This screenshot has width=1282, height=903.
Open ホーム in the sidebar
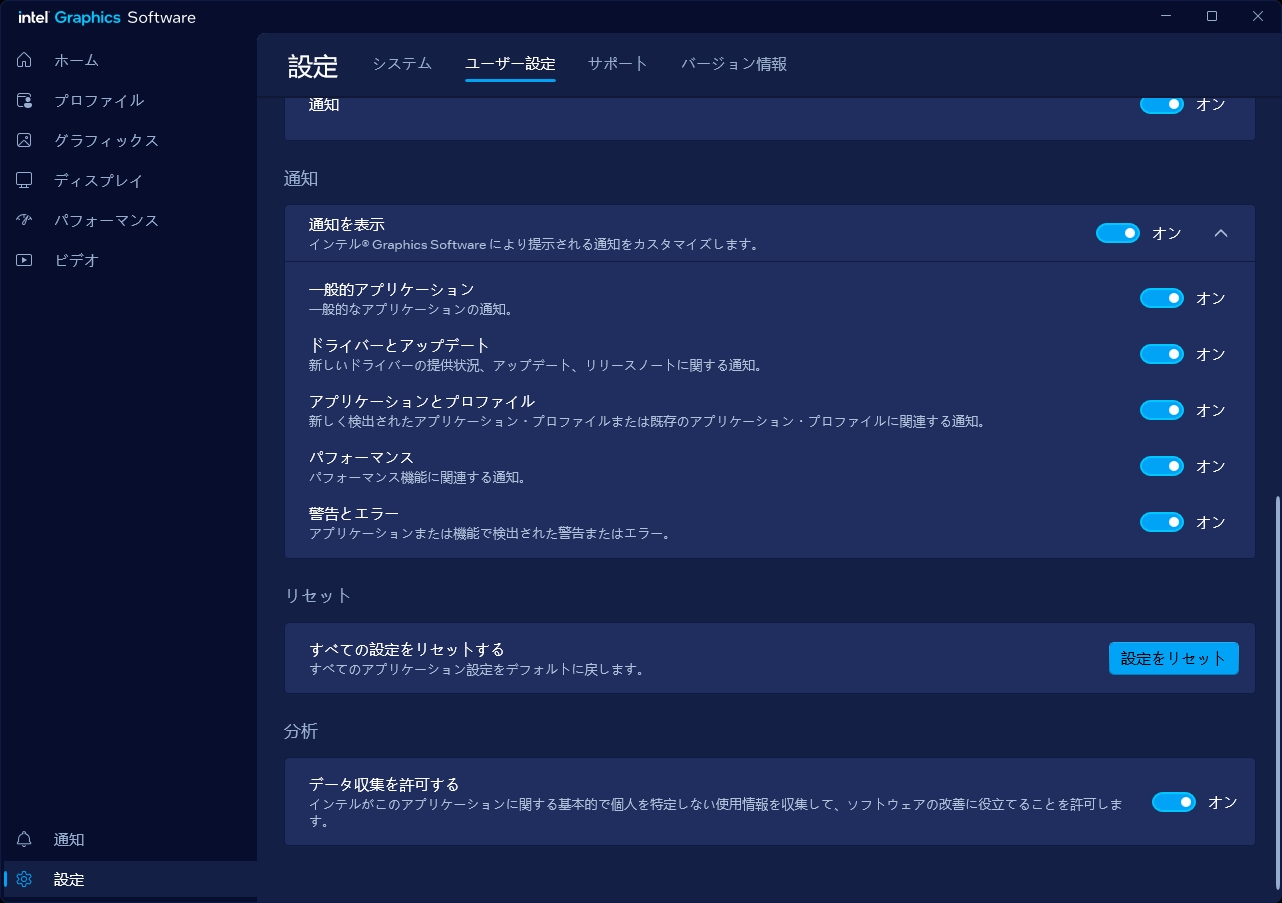coord(128,60)
